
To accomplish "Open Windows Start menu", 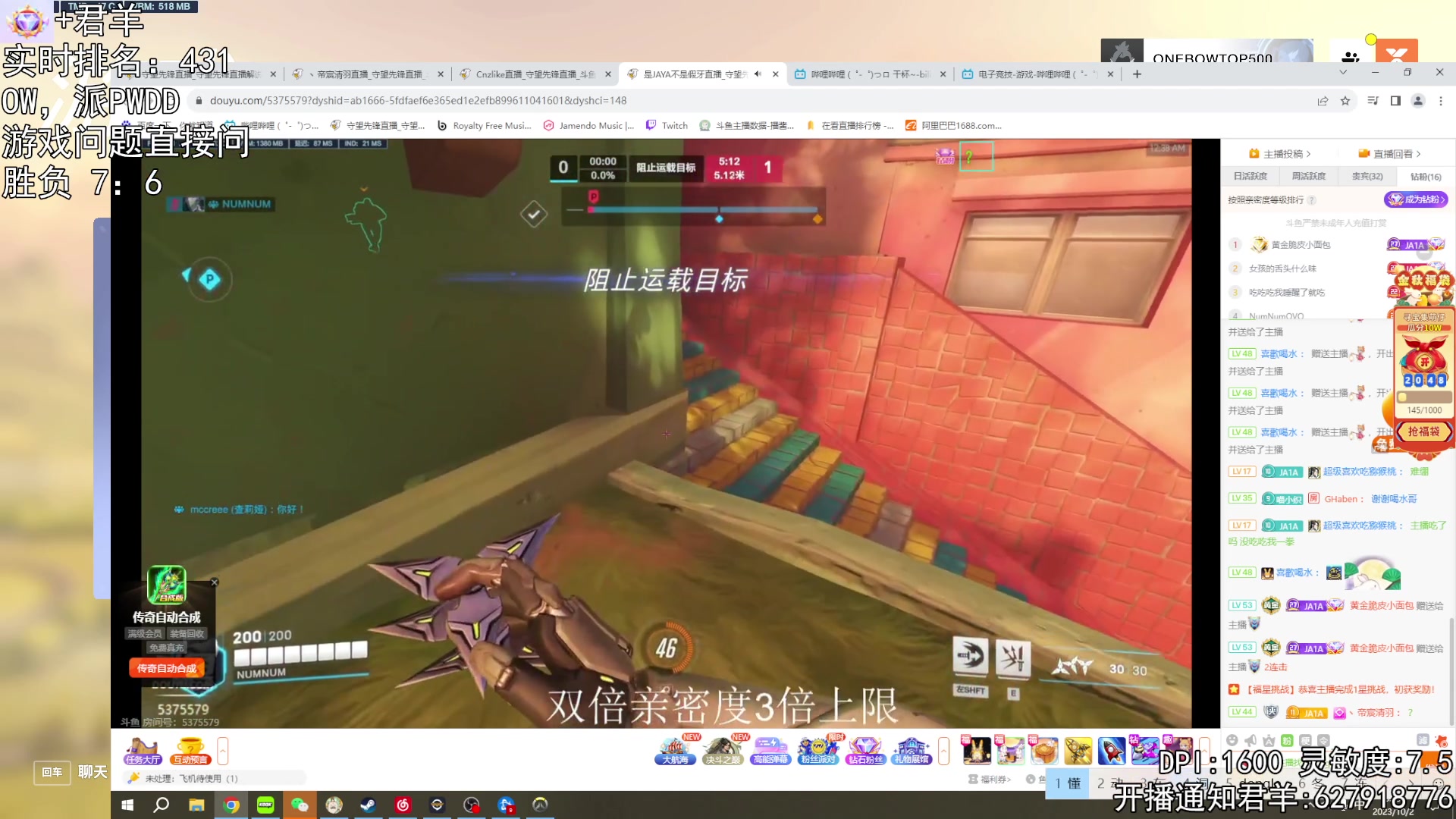I will (127, 805).
